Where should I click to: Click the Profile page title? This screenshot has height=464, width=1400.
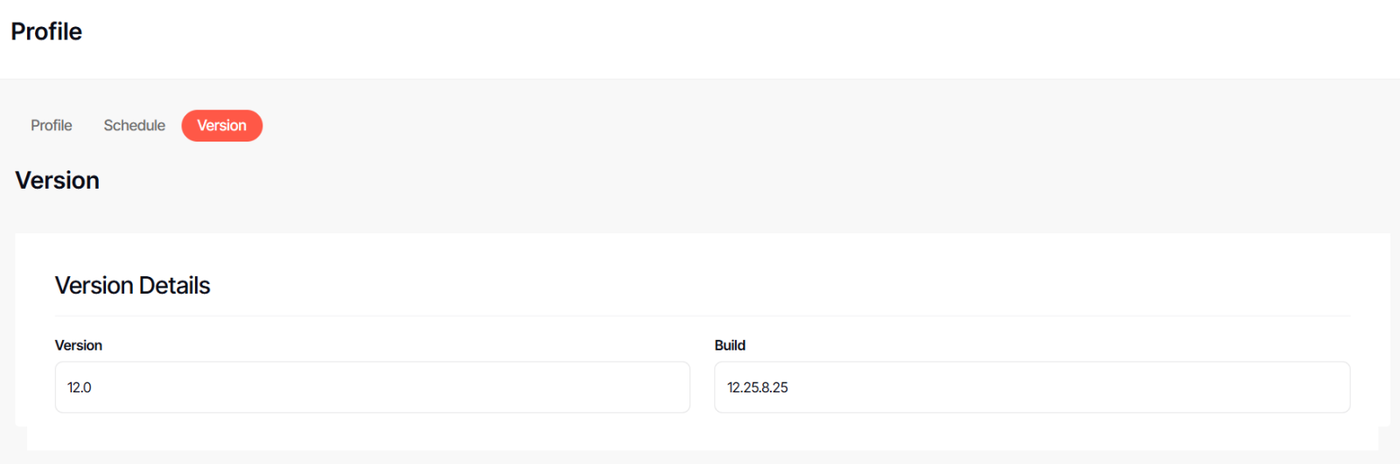46,32
